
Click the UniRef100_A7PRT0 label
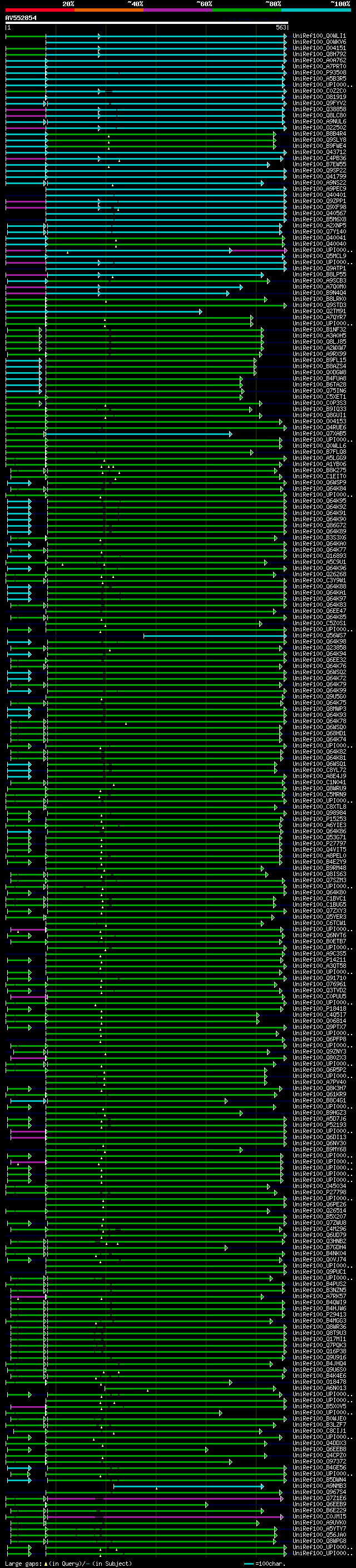[319, 66]
